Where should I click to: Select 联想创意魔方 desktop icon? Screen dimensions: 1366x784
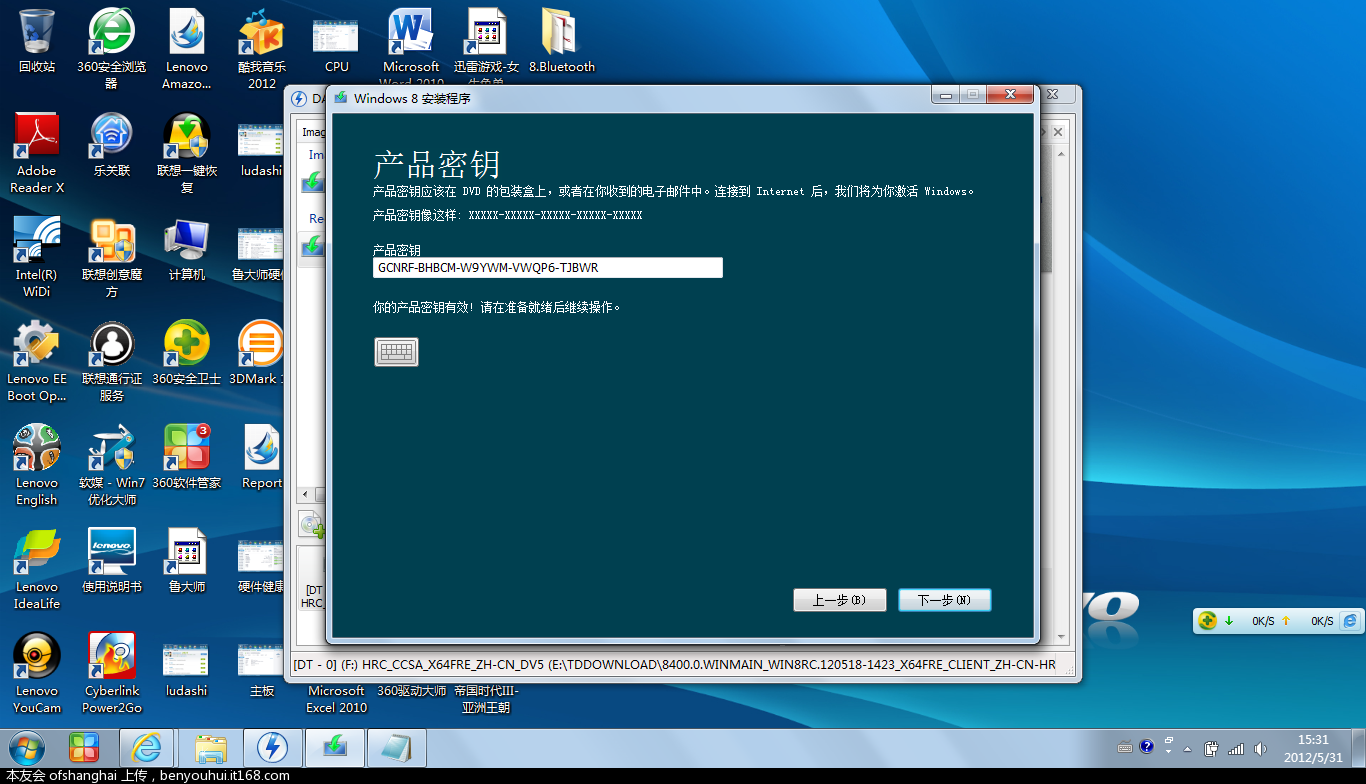[112, 257]
